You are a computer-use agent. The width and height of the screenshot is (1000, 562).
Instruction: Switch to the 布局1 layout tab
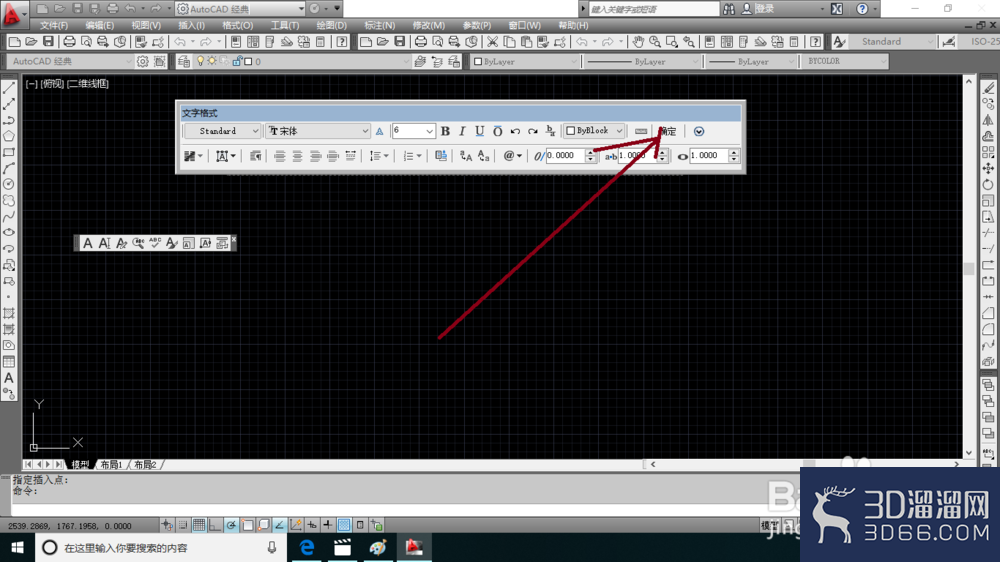click(x=111, y=464)
